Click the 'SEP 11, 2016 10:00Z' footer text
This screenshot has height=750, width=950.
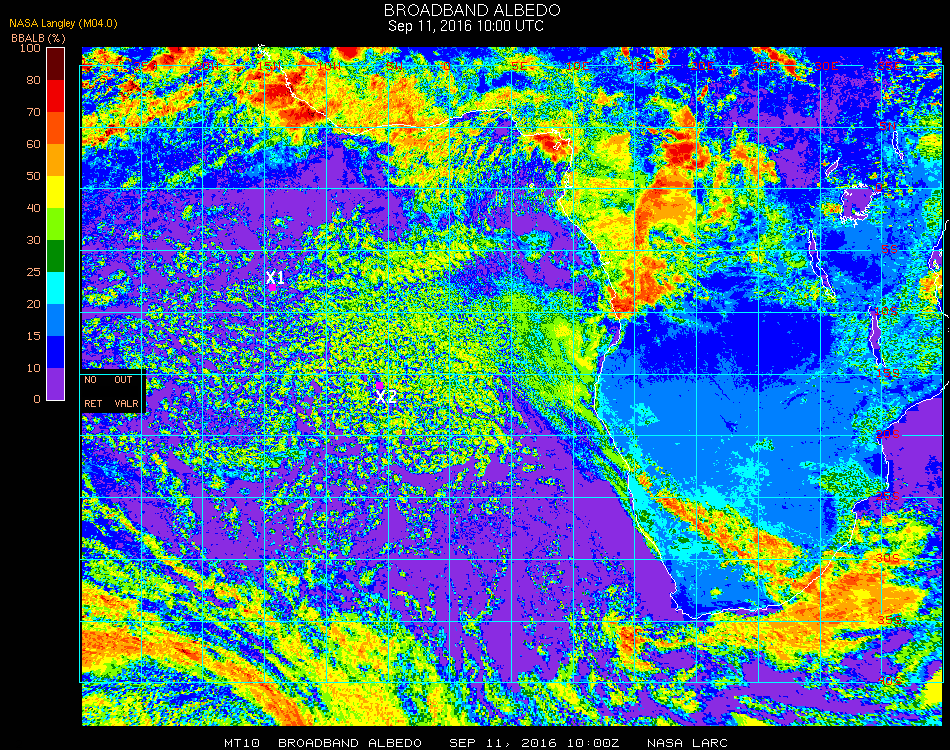[x=534, y=743]
